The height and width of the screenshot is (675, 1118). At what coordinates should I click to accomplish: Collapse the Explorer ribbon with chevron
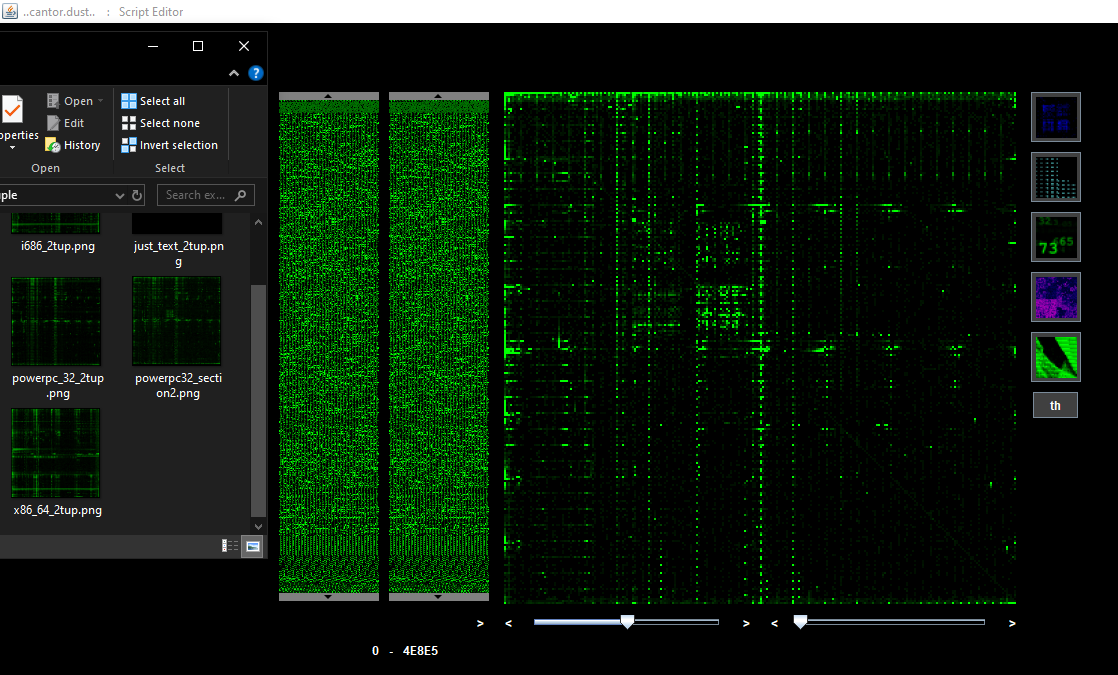(234, 73)
